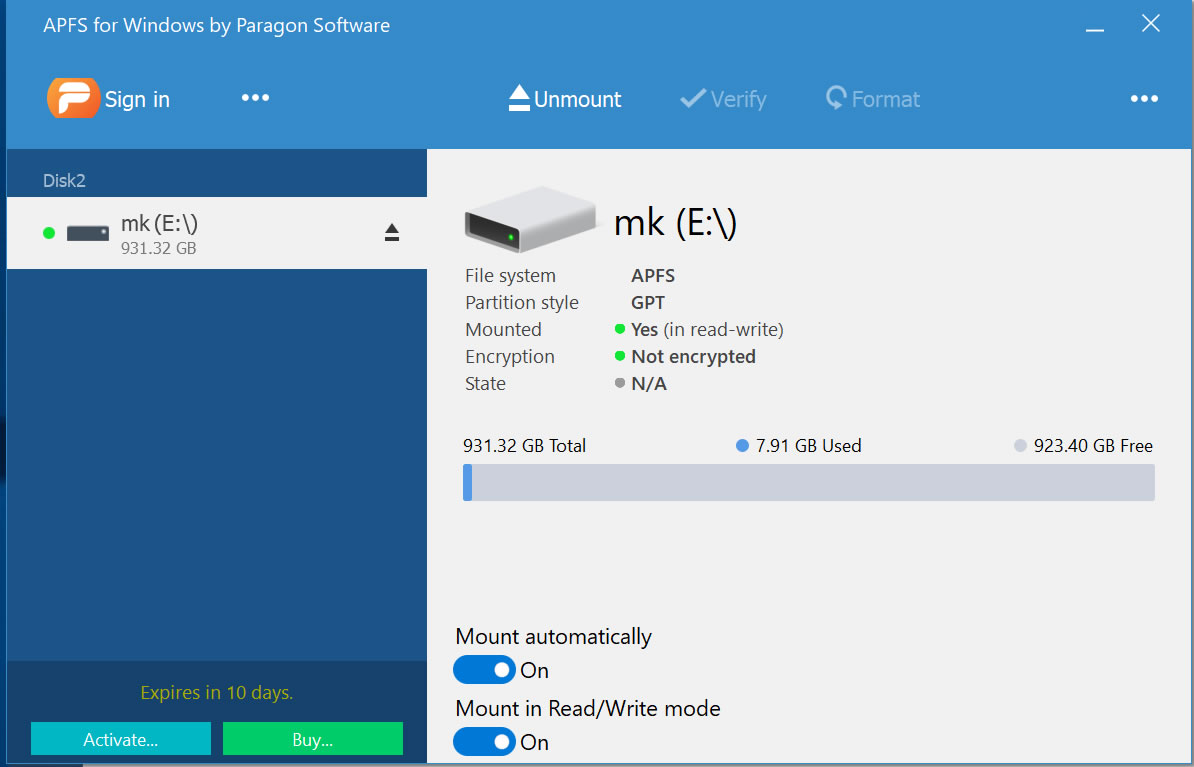This screenshot has width=1194, height=767.
Task: Click the green status dot beside mk
Action: 49,234
